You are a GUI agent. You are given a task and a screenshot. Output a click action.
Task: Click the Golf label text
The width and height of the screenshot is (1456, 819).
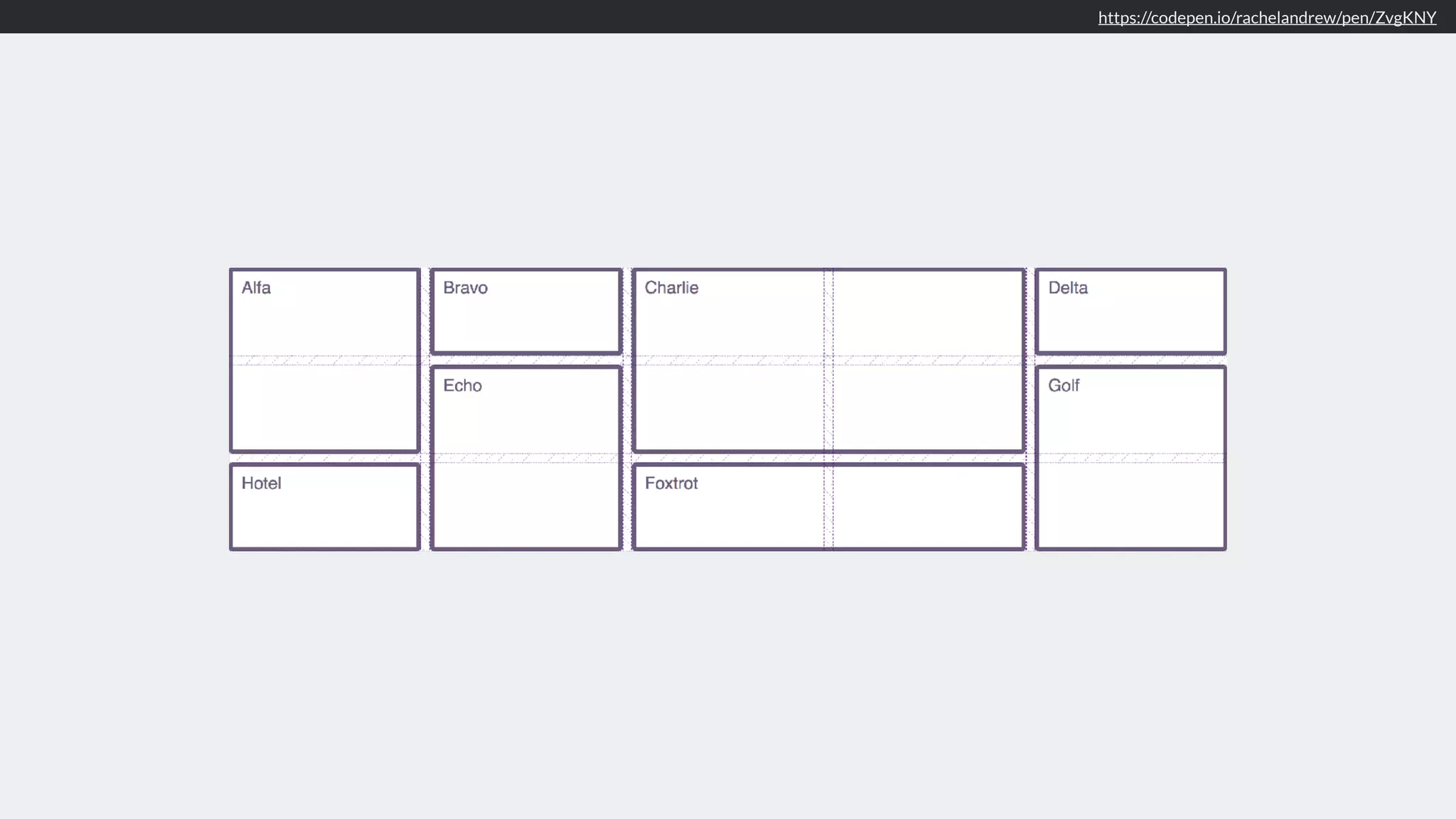tap(1064, 385)
